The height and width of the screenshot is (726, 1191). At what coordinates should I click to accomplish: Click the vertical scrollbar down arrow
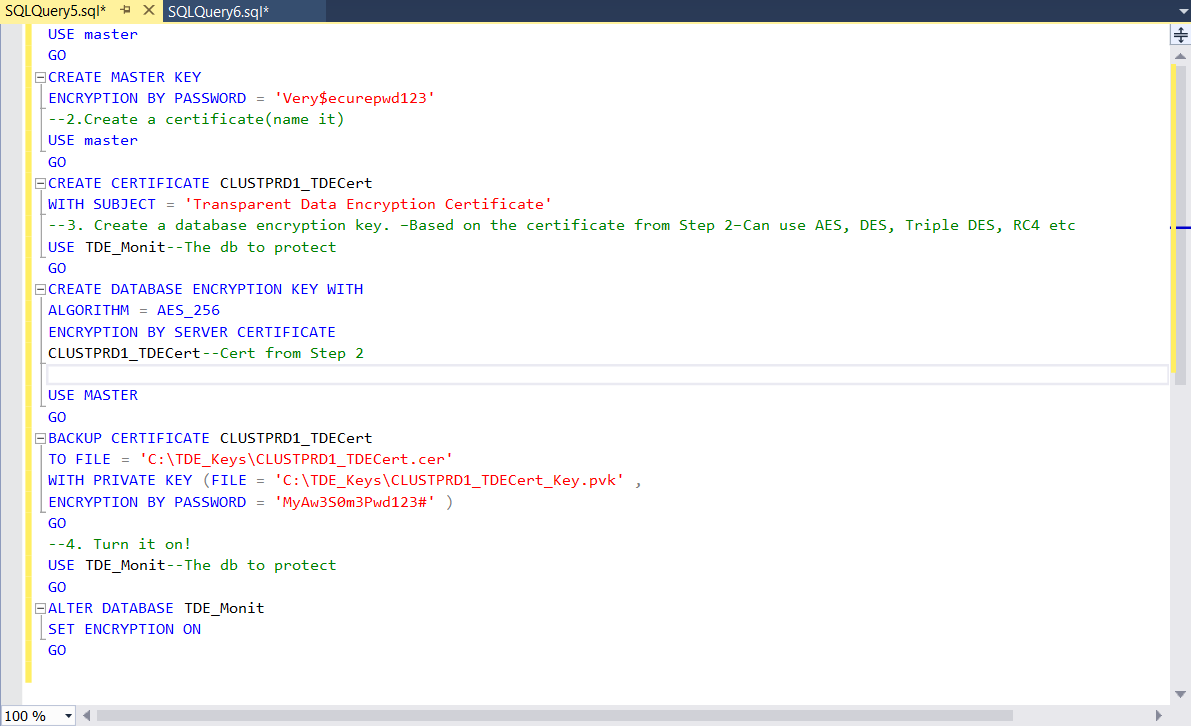click(x=1180, y=694)
